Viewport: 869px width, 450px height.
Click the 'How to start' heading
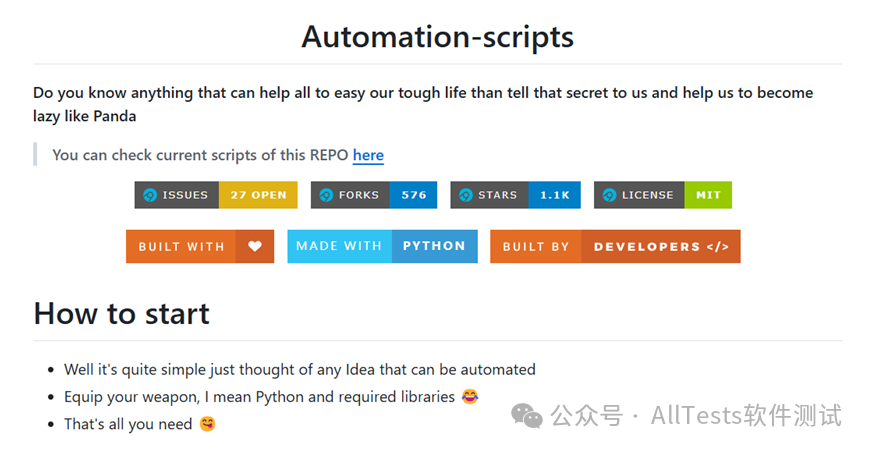coord(121,313)
